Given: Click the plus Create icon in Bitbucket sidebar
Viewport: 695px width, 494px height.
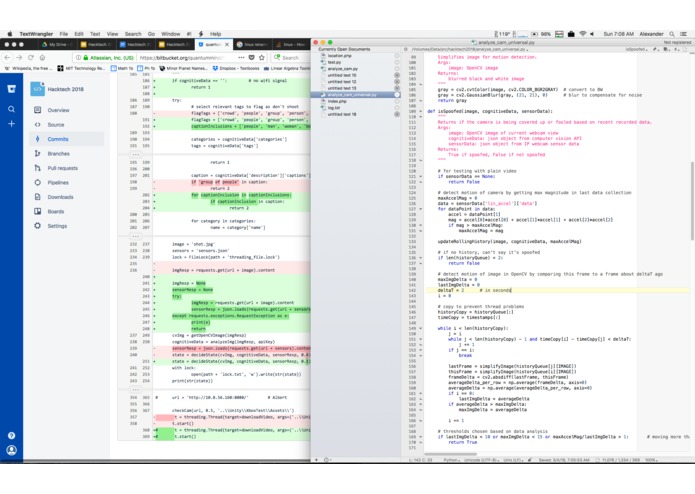Looking at the screenshot, I should coord(12,124).
